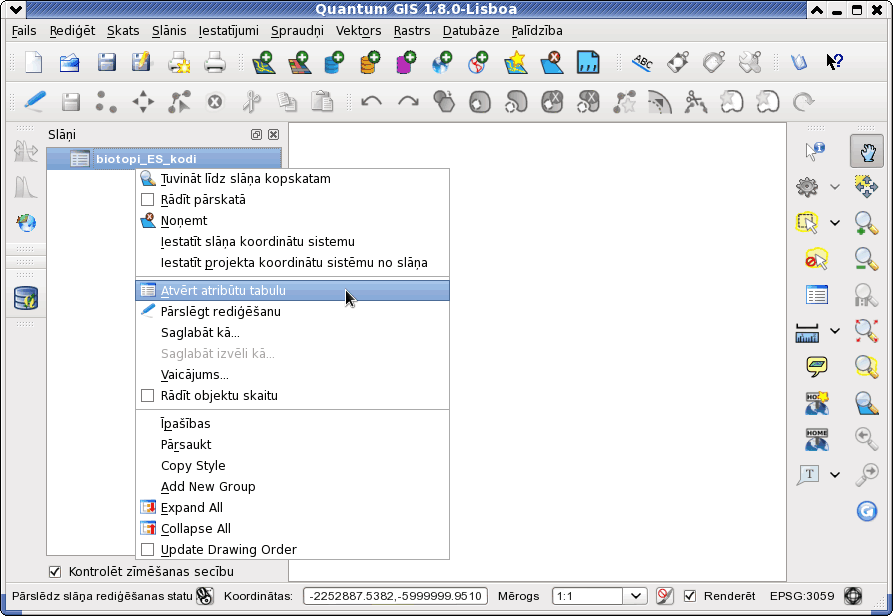893x616 pixels.
Task: Add PostGIS Layer icon
Action: [x=334, y=62]
